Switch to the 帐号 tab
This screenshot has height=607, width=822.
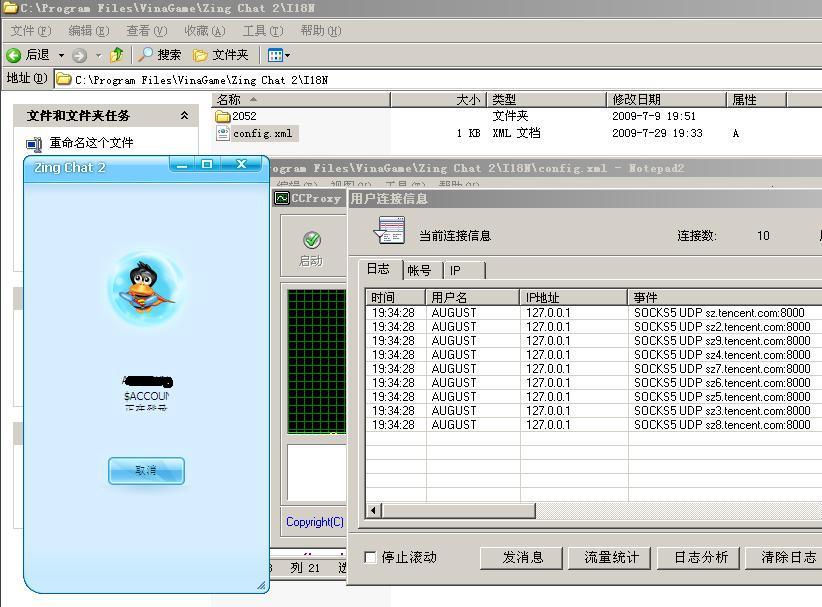(419, 270)
